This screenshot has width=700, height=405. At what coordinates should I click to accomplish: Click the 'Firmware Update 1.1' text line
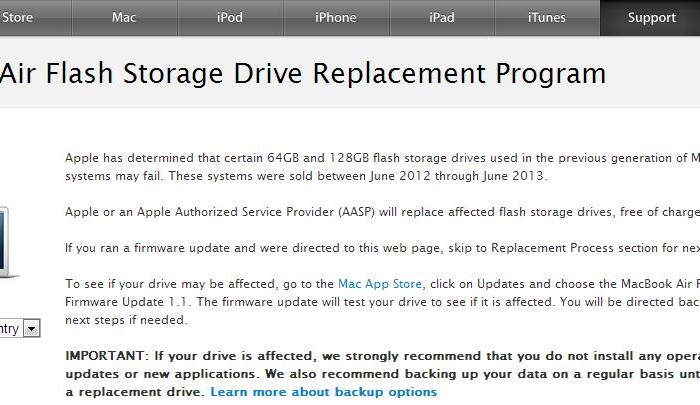pos(380,302)
